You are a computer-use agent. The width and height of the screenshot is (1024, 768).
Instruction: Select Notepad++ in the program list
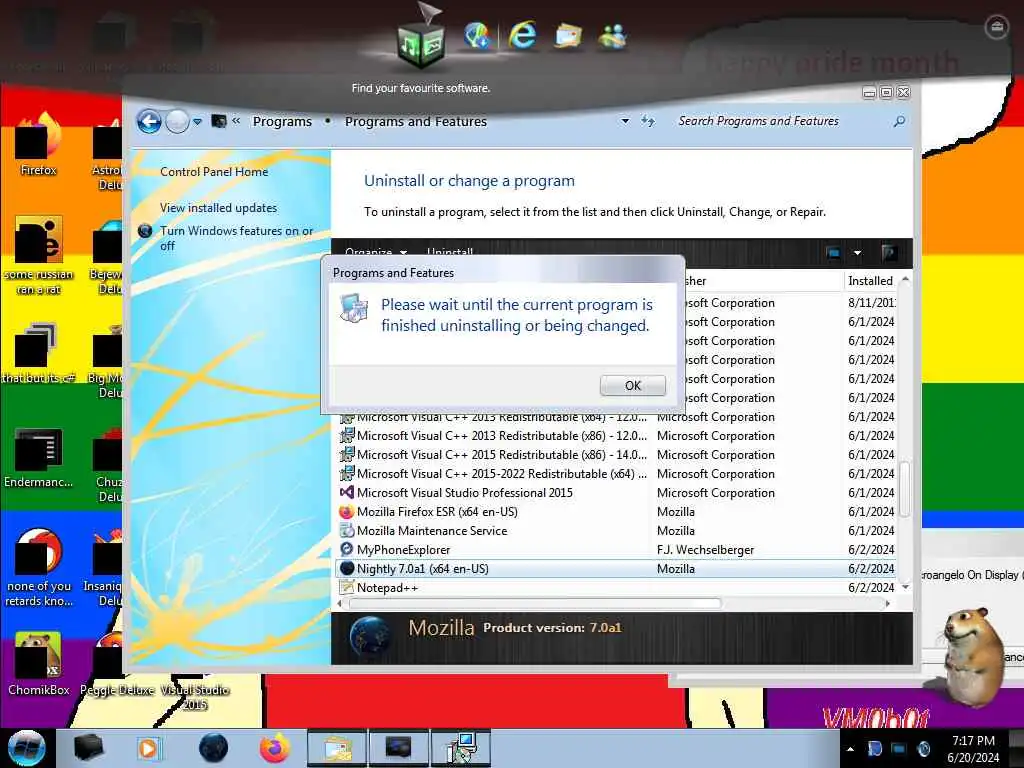click(617, 588)
